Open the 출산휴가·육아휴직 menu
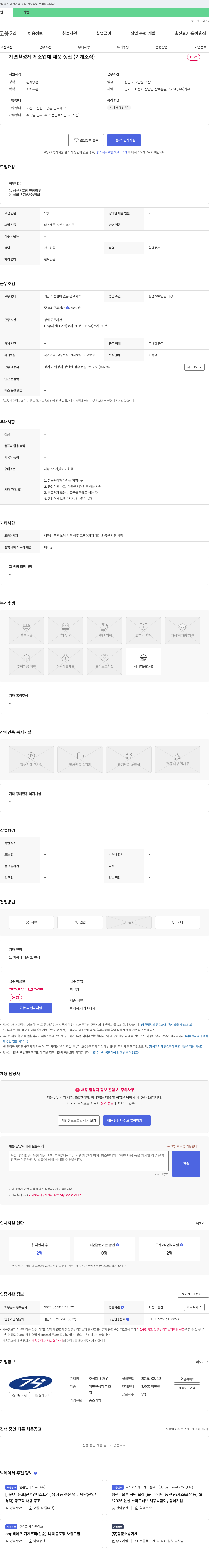 (190, 33)
